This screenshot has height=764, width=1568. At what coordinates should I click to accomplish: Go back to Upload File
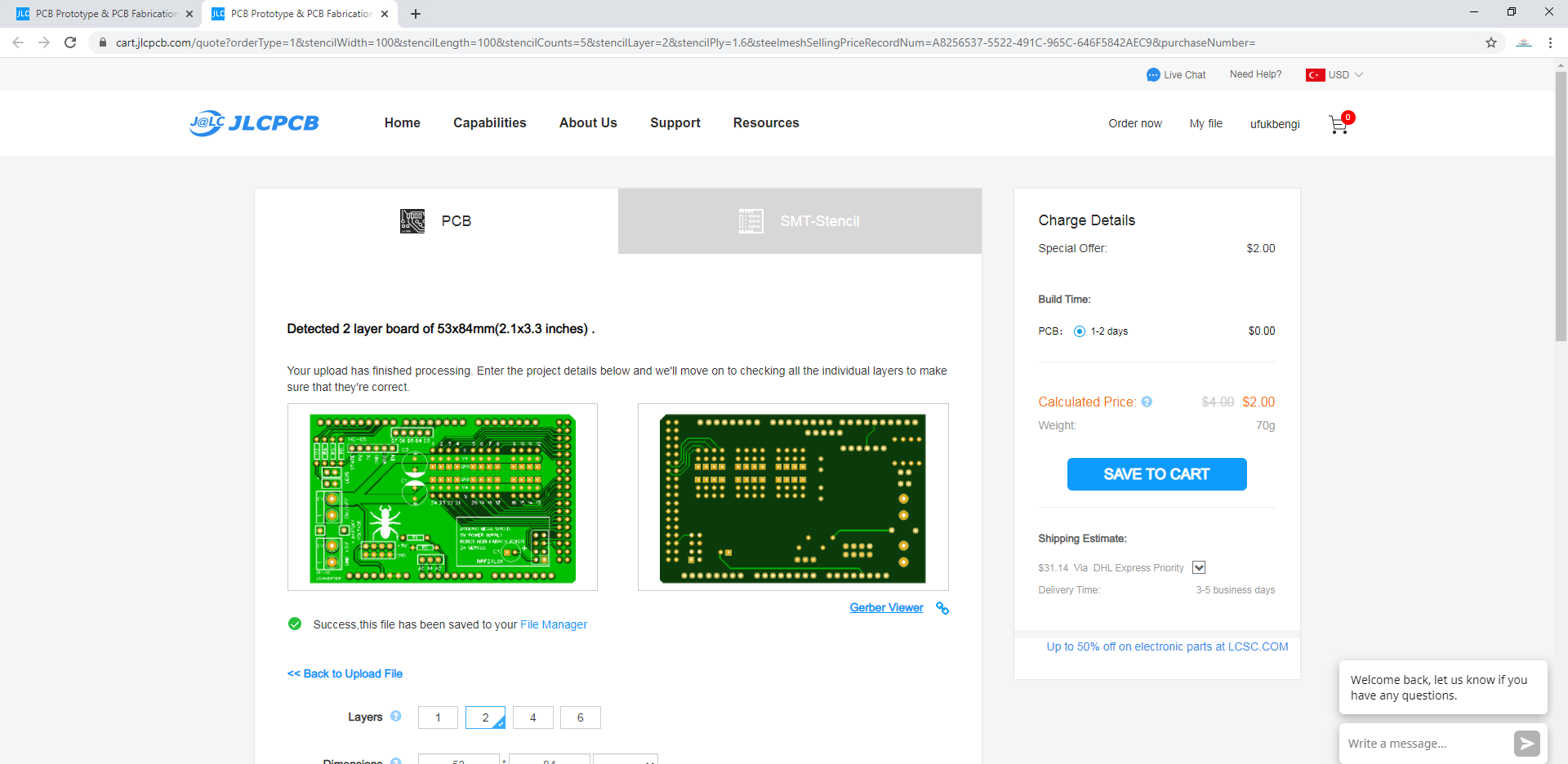click(345, 673)
